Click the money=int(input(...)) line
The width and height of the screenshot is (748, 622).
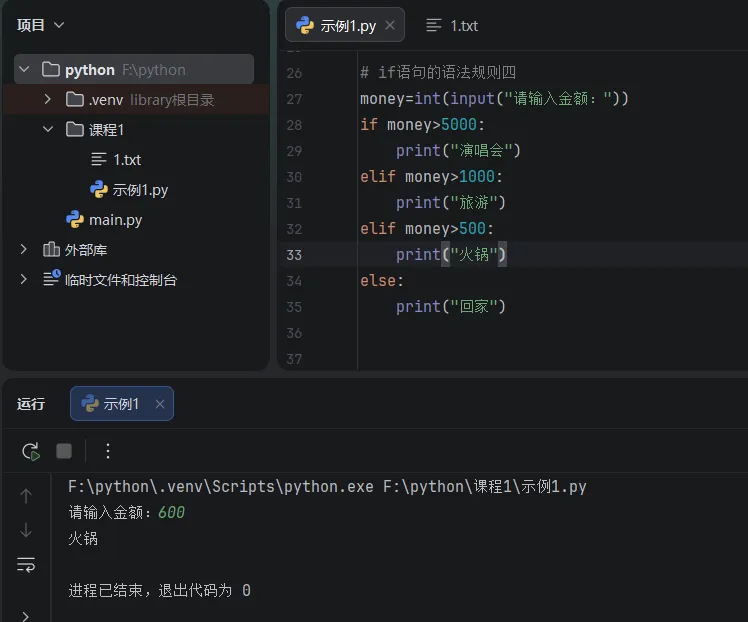click(494, 99)
